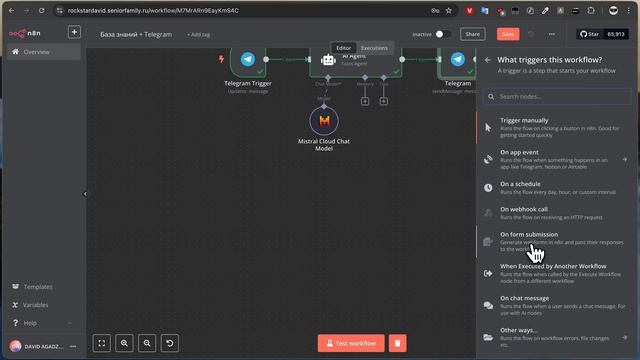
Task: Zoom in on the canvas
Action: click(124, 343)
